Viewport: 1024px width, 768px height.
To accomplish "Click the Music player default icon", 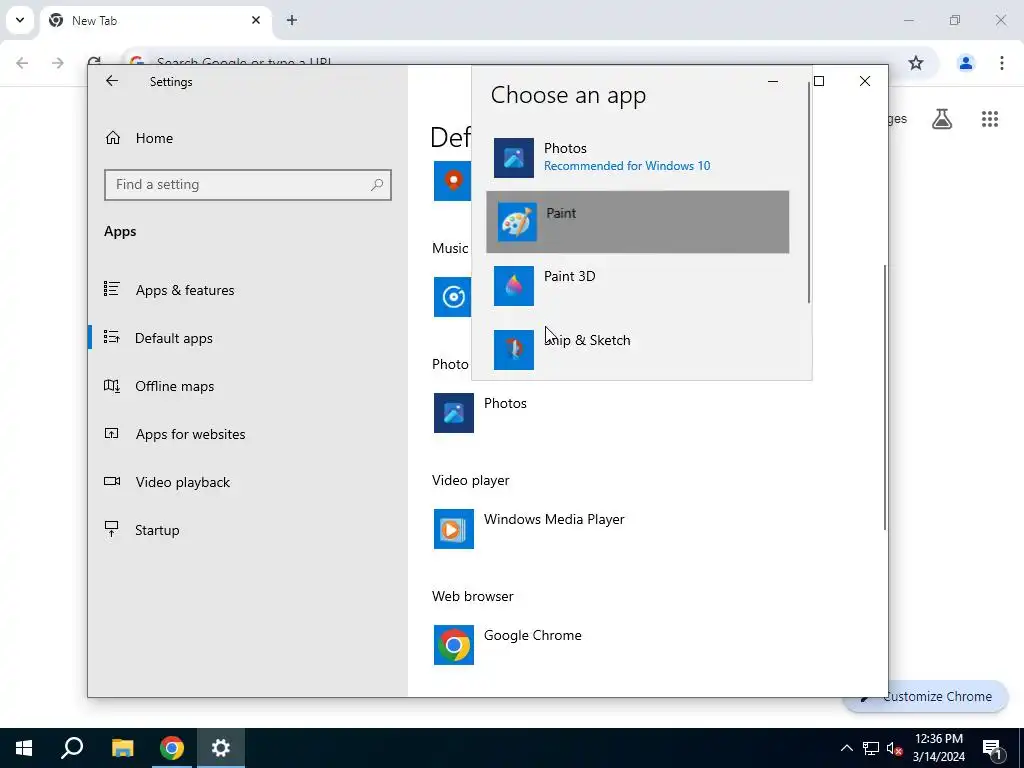I will tap(453, 297).
